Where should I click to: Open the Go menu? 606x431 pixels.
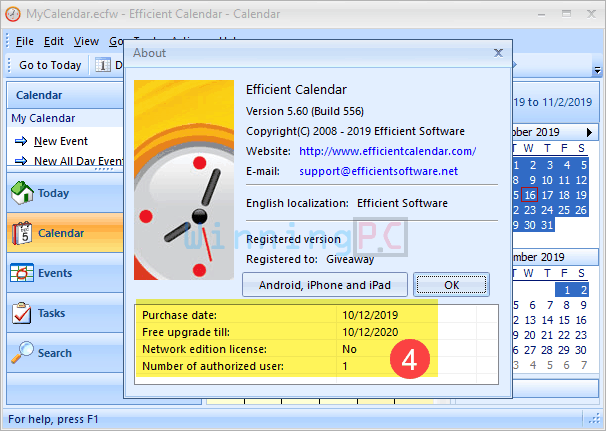tap(116, 41)
